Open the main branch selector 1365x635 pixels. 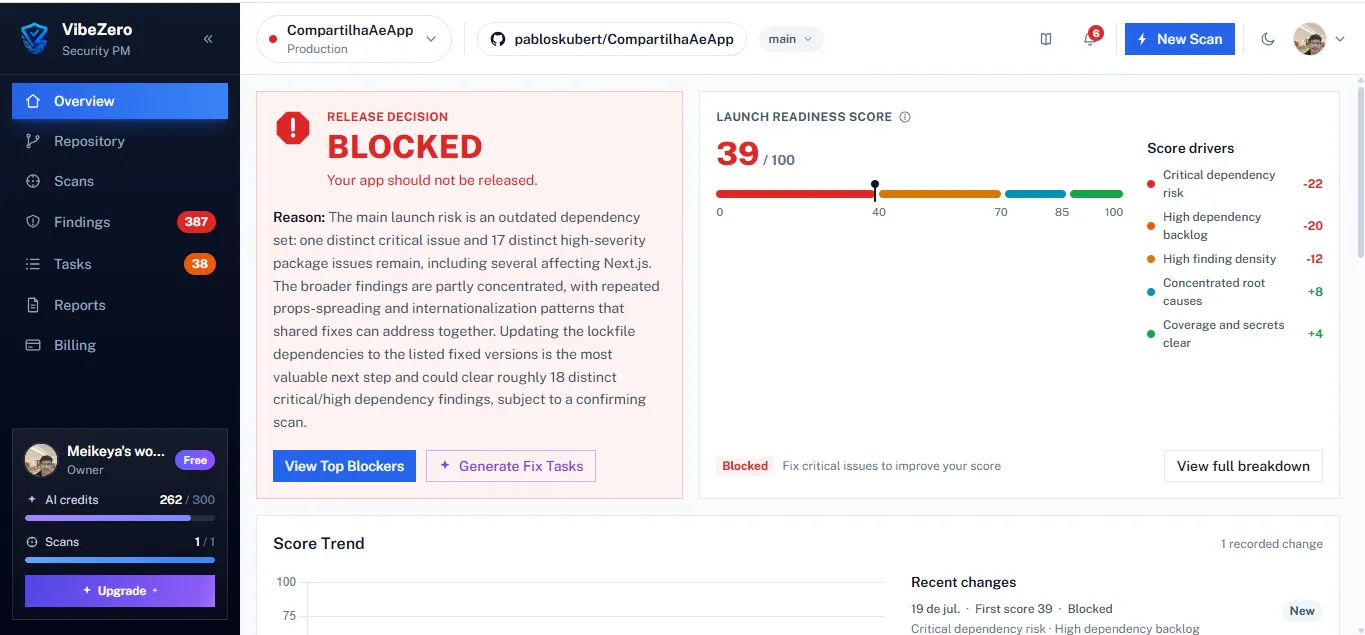(x=791, y=39)
